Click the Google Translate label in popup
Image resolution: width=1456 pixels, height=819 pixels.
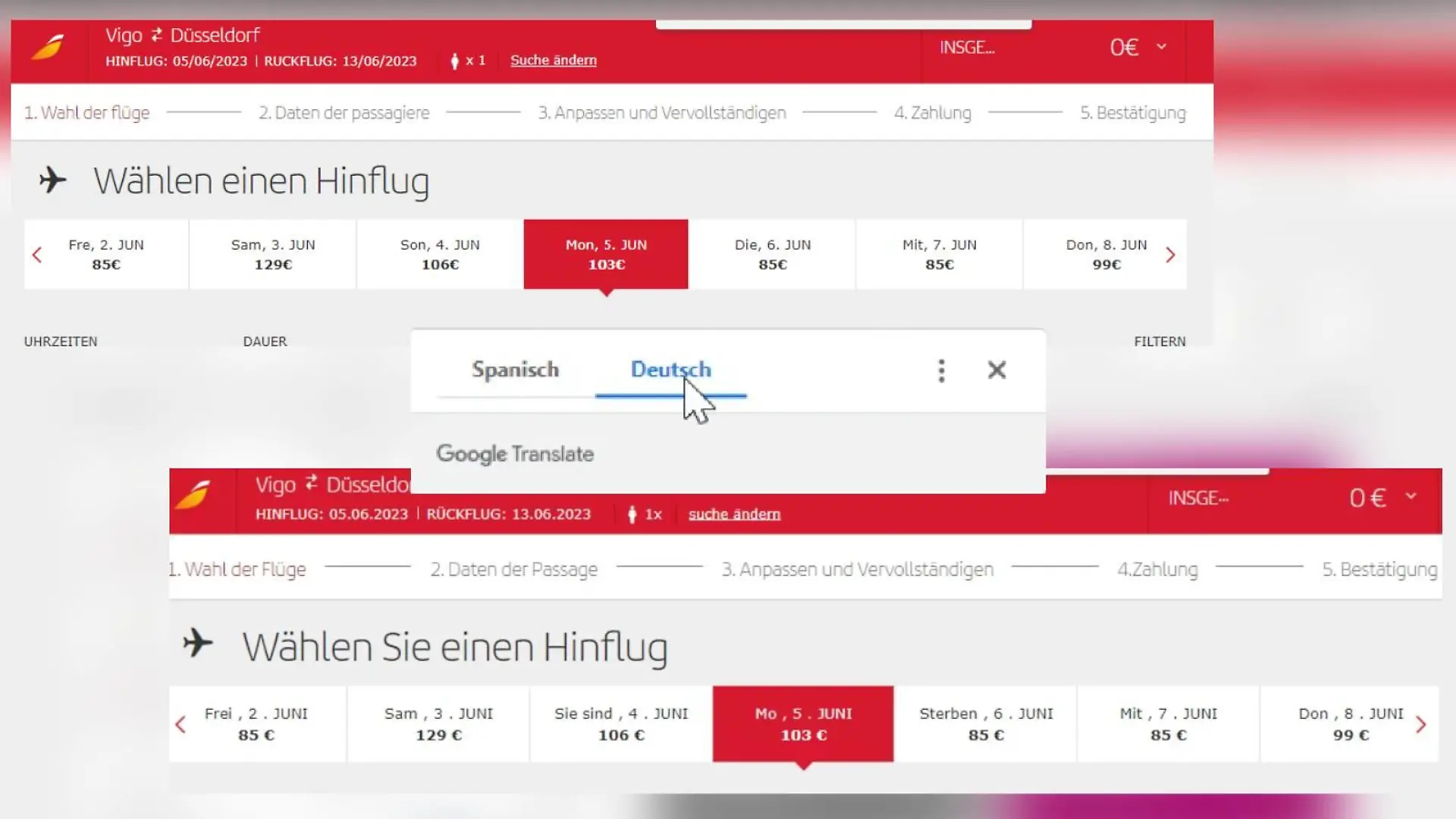(515, 453)
